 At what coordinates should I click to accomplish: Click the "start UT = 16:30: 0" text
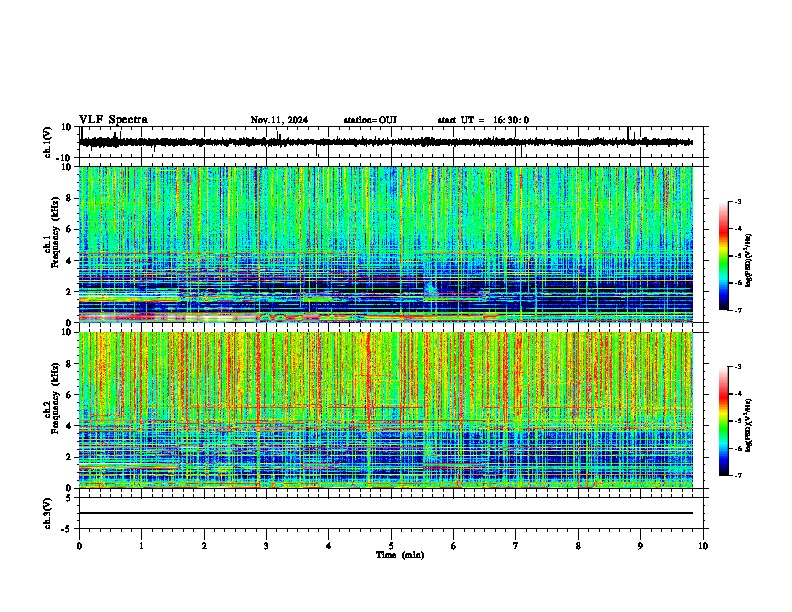(x=483, y=120)
